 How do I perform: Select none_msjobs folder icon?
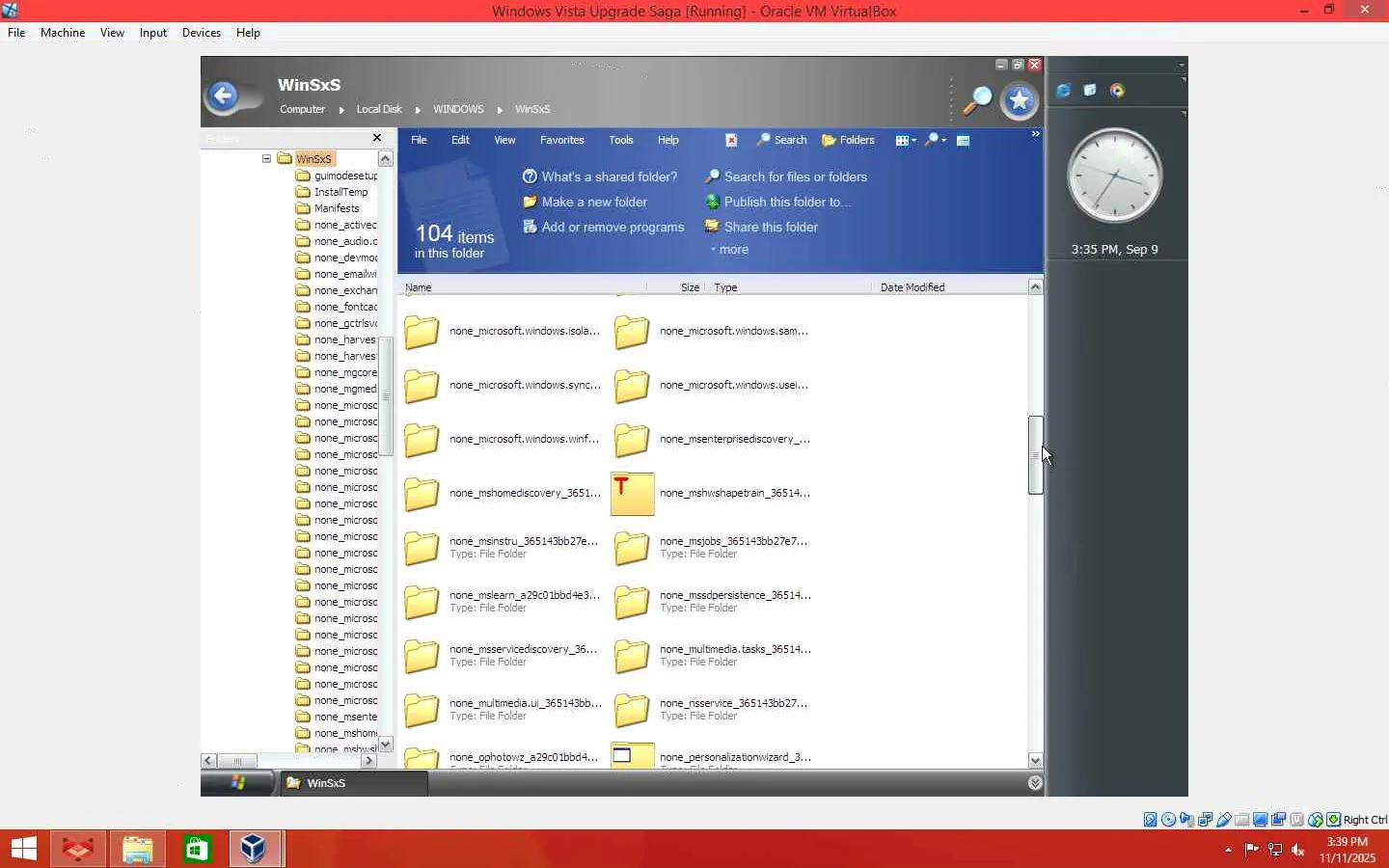(632, 548)
